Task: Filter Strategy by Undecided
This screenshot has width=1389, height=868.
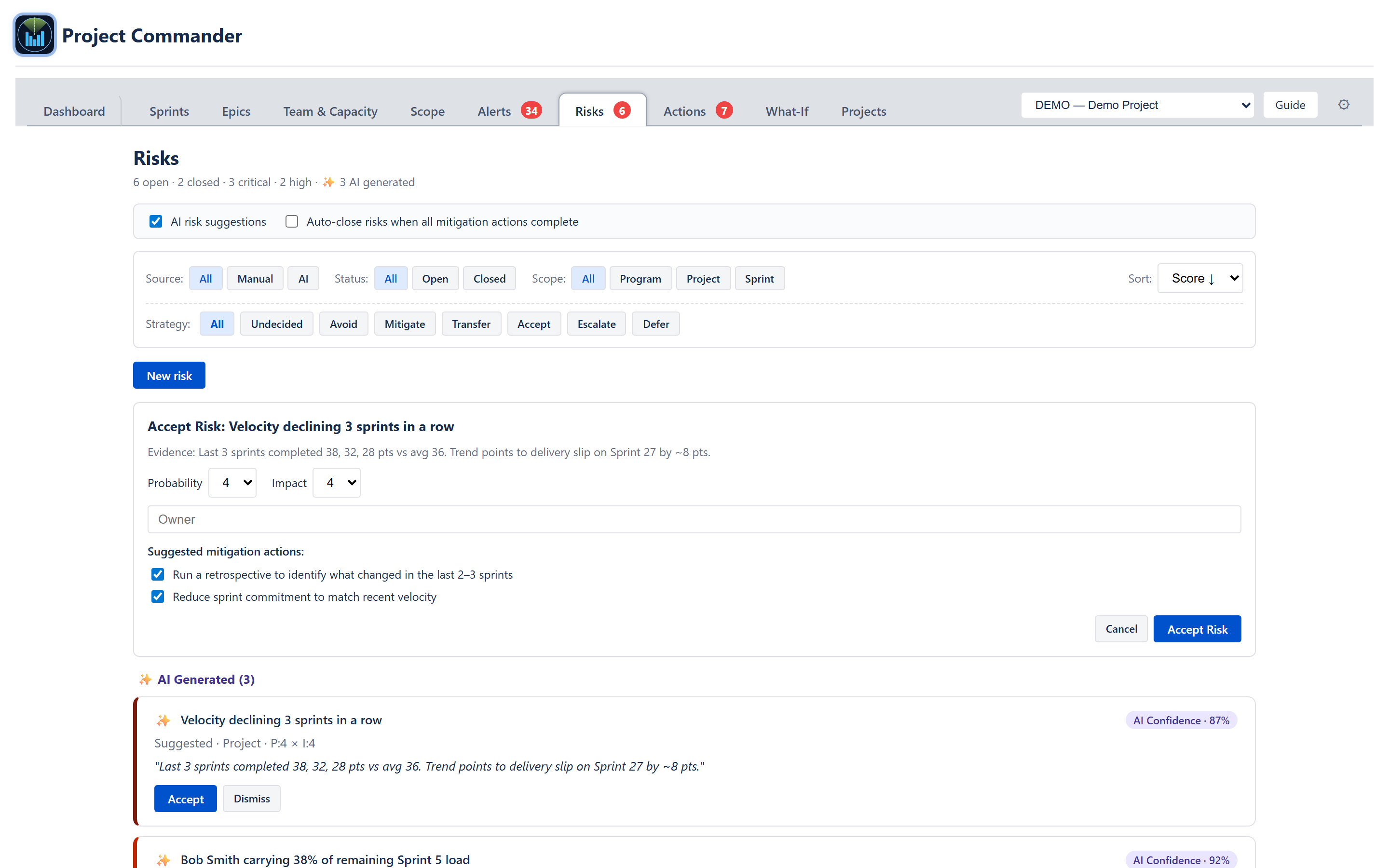Action: 276,324
